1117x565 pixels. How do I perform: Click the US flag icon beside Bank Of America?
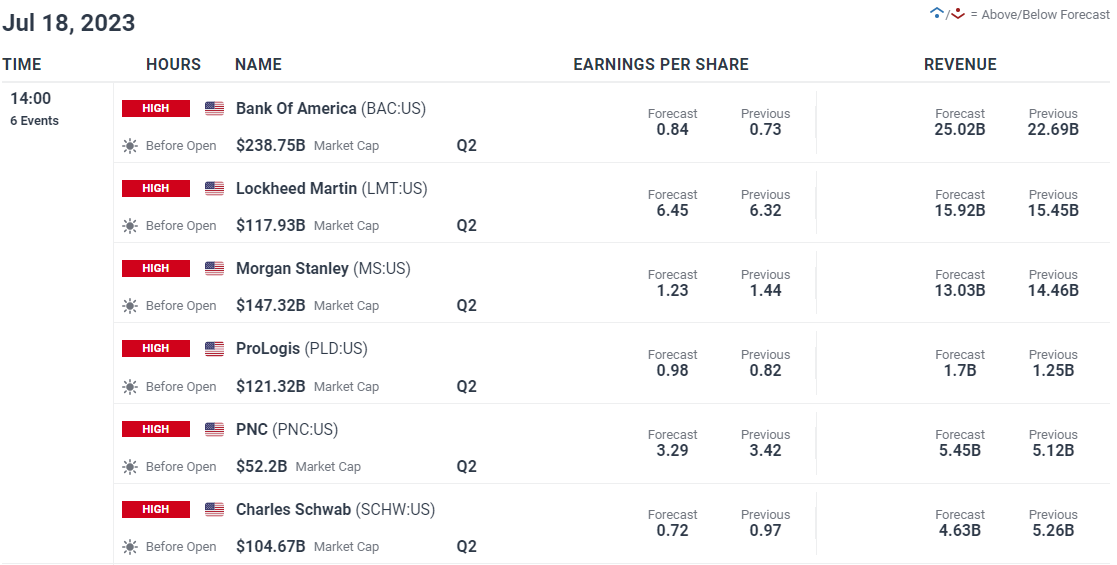tap(214, 108)
